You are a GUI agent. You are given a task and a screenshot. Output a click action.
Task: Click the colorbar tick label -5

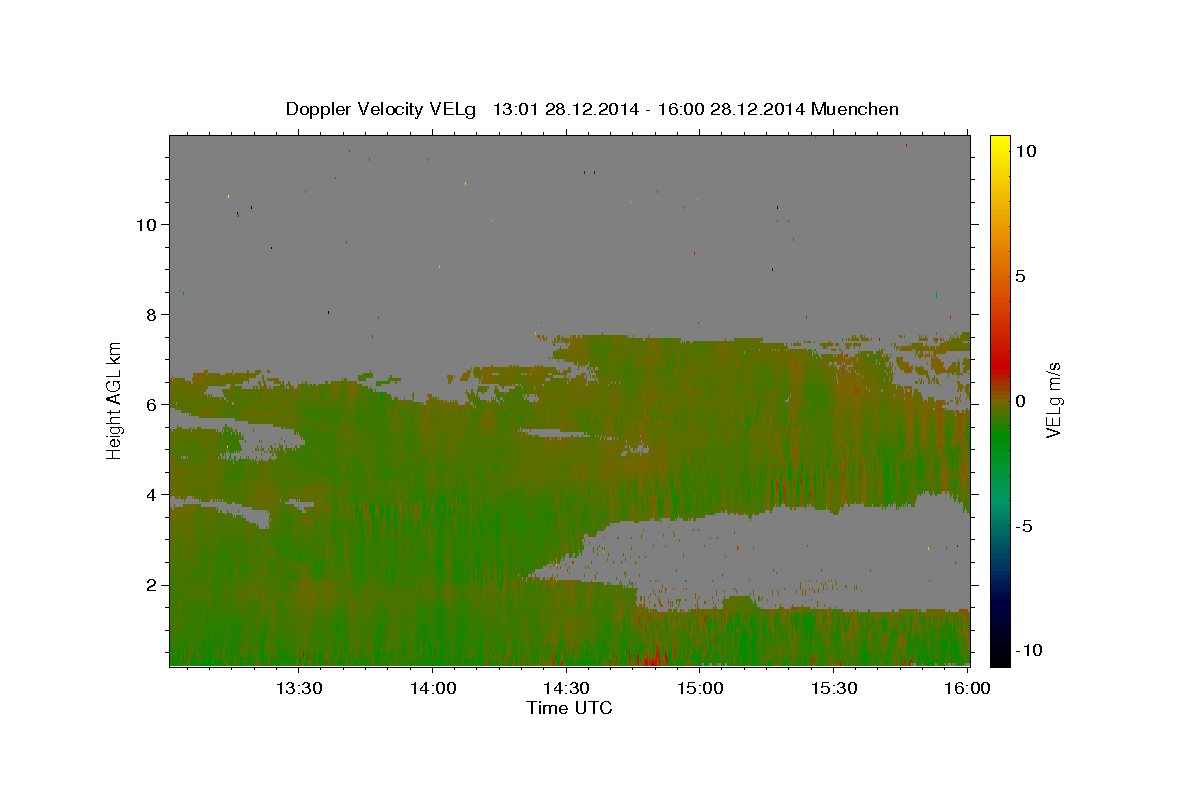tap(1024, 526)
